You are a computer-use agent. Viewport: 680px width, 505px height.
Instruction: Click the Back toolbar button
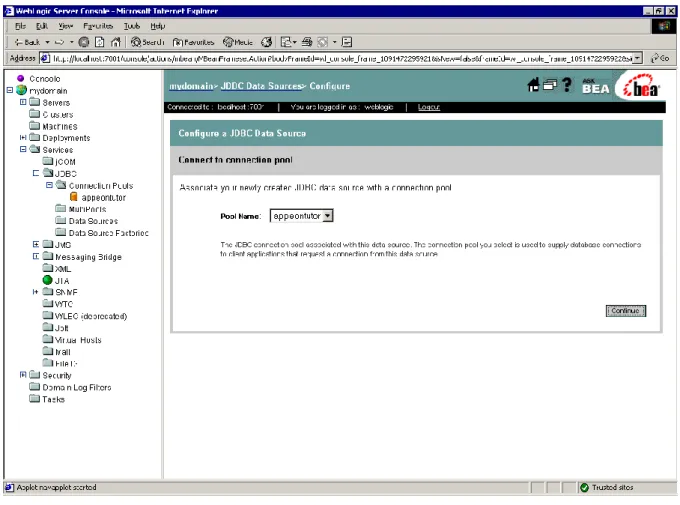pyautogui.click(x=27, y=42)
